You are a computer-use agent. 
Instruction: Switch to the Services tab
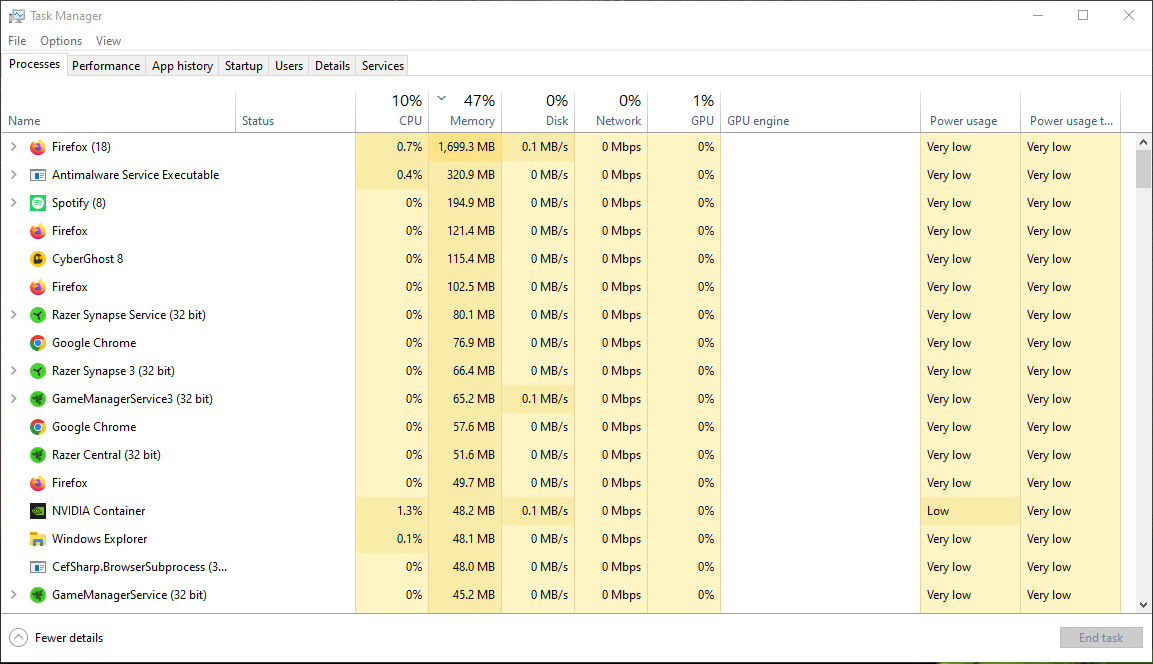(x=383, y=66)
